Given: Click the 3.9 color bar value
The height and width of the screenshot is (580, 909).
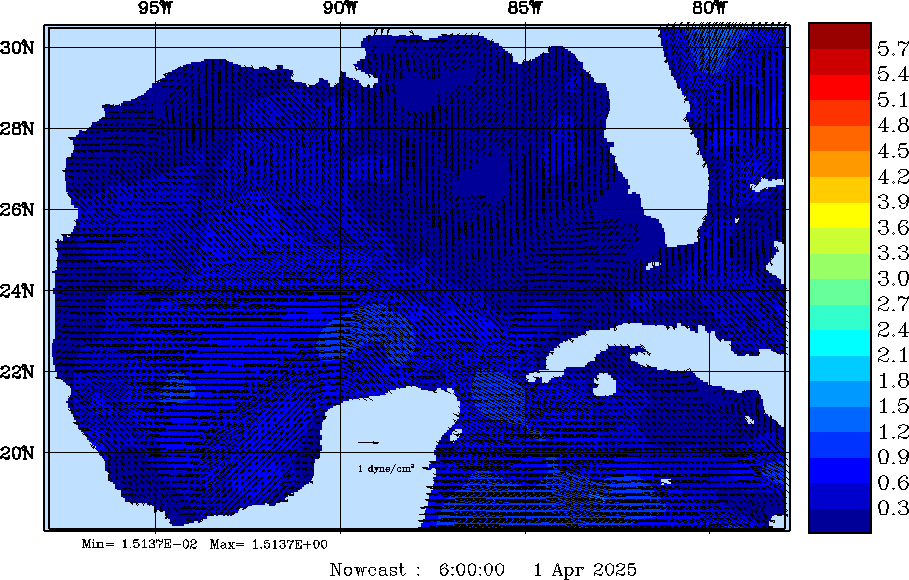Looking at the screenshot, I should click(x=893, y=202).
